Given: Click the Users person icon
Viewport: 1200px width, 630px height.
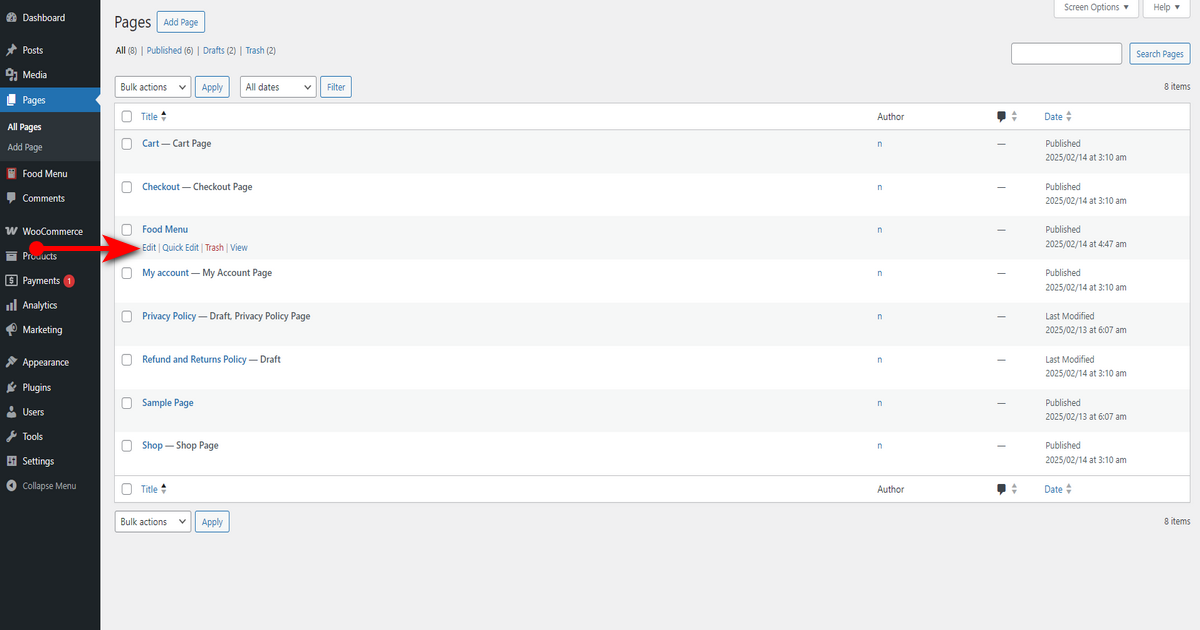Looking at the screenshot, I should tap(11, 412).
